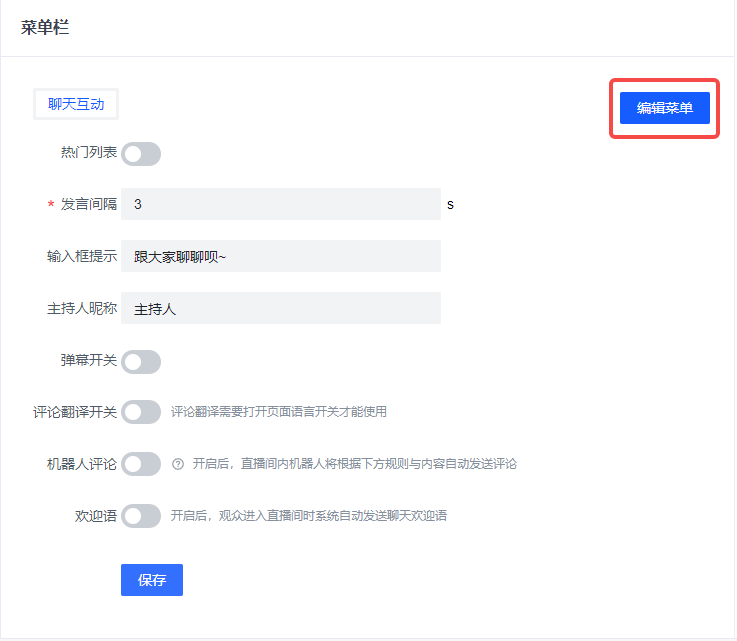Click the 主持人昵称 label
The width and height of the screenshot is (737, 641).
click(82, 308)
